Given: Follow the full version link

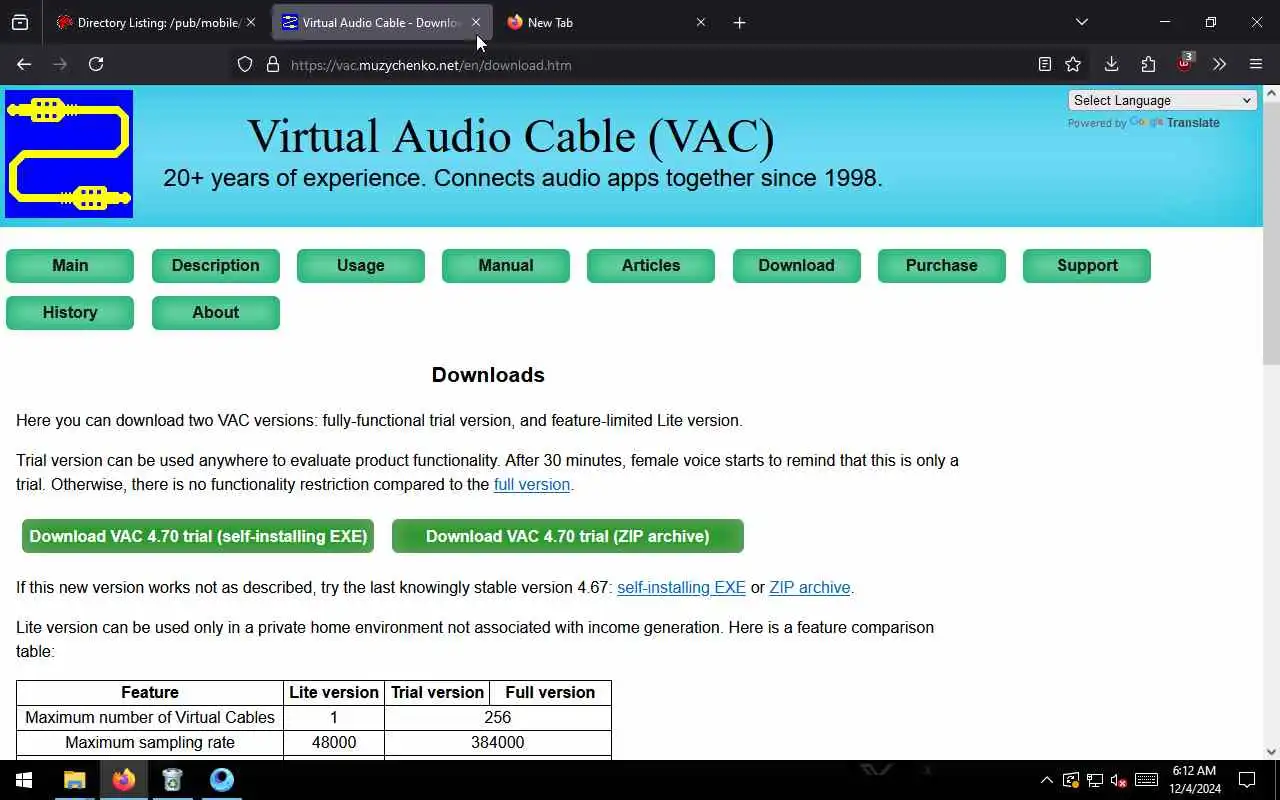Looking at the screenshot, I should (x=532, y=485).
